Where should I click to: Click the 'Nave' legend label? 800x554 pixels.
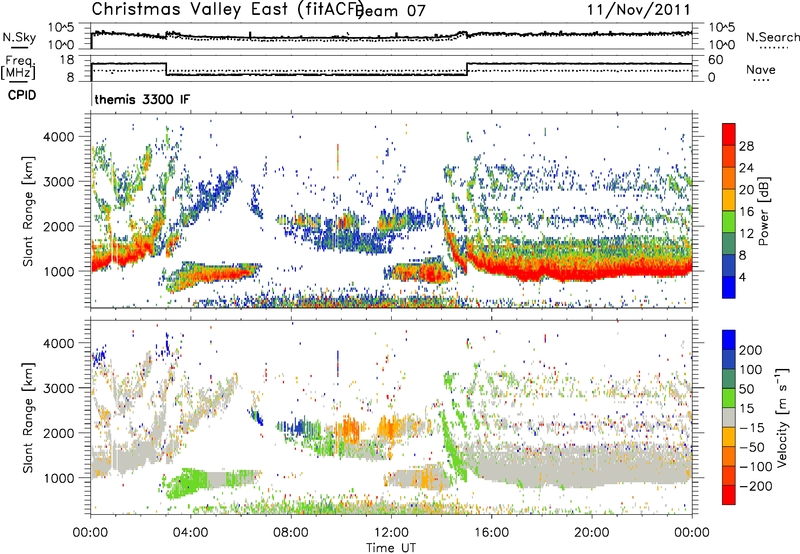click(761, 69)
